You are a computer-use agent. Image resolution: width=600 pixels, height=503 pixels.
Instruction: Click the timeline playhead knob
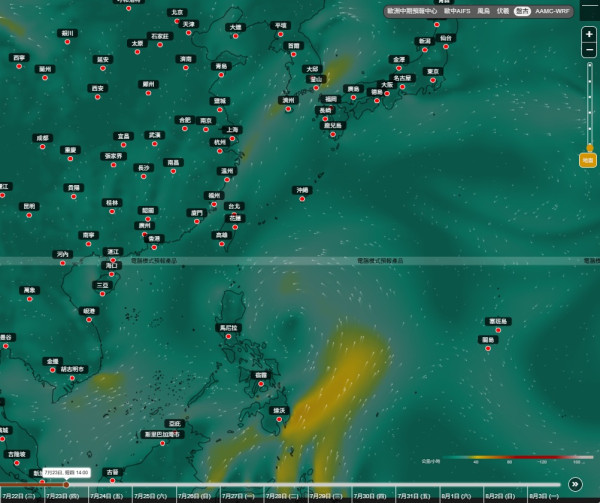click(66, 485)
